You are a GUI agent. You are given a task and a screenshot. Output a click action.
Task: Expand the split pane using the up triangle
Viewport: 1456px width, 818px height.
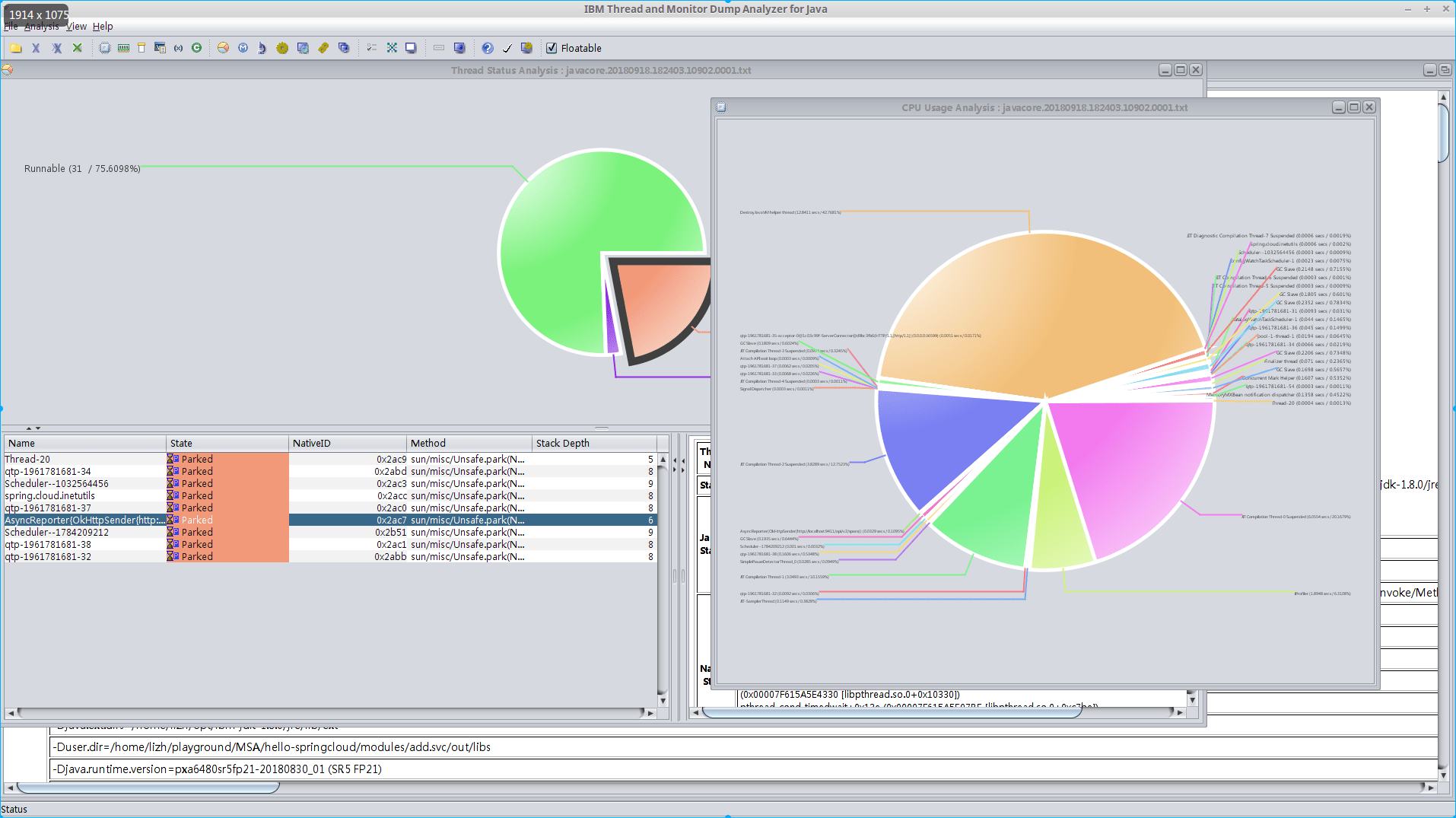[27, 428]
